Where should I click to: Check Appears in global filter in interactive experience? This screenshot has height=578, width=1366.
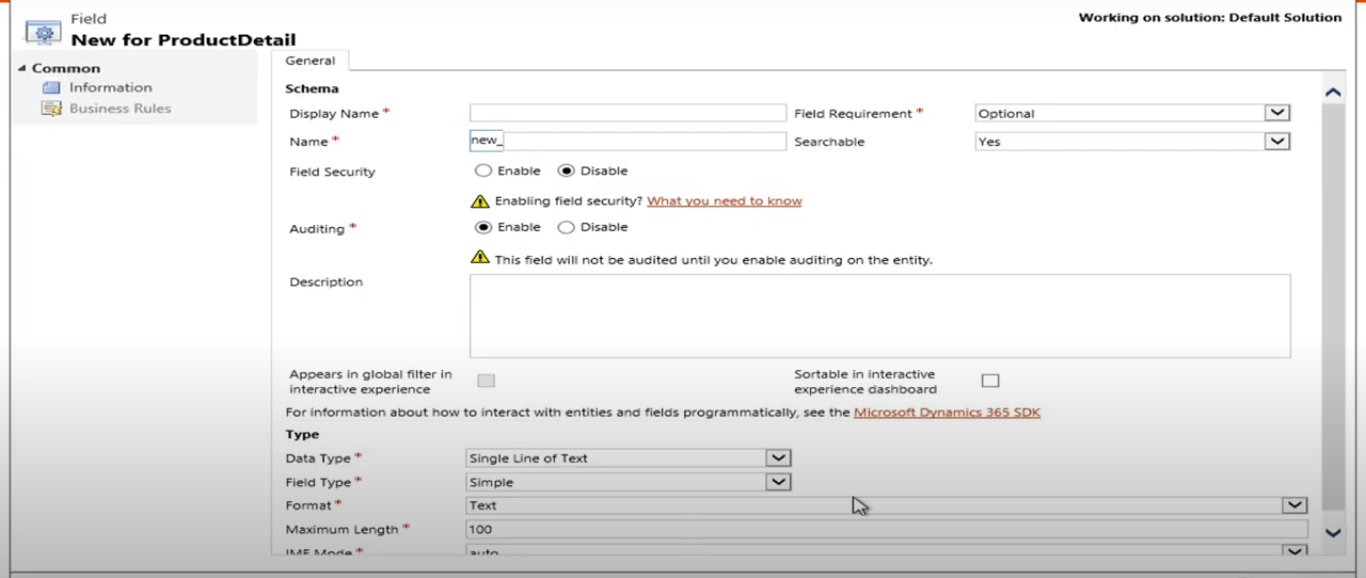(x=486, y=380)
